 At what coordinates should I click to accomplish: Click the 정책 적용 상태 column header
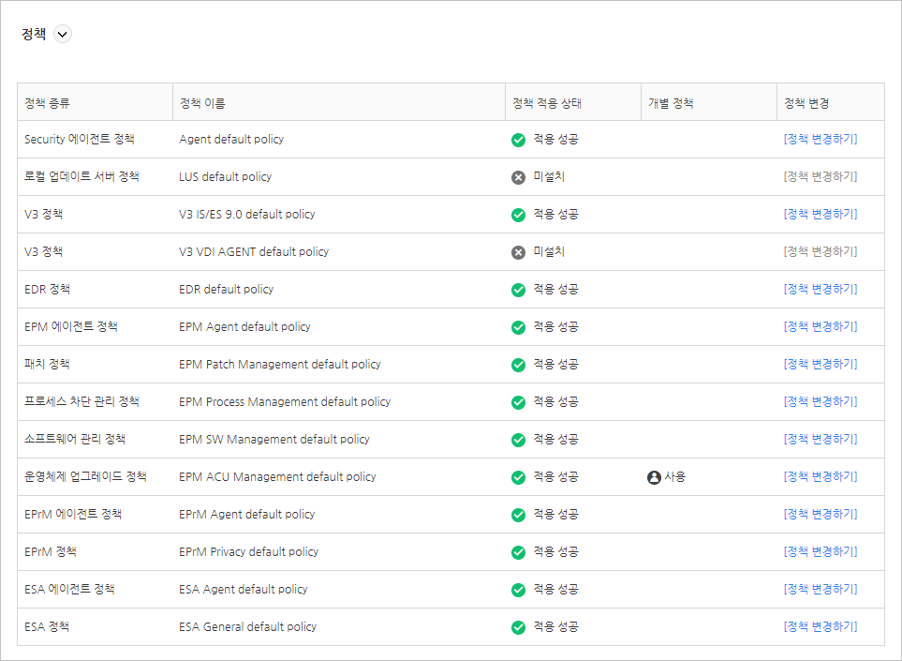546,103
